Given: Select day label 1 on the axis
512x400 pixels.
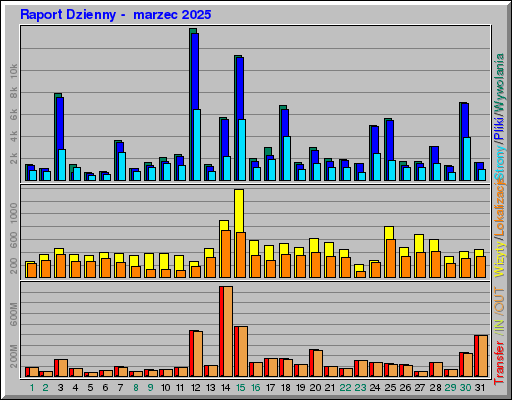Looking at the screenshot, I should tap(32, 388).
